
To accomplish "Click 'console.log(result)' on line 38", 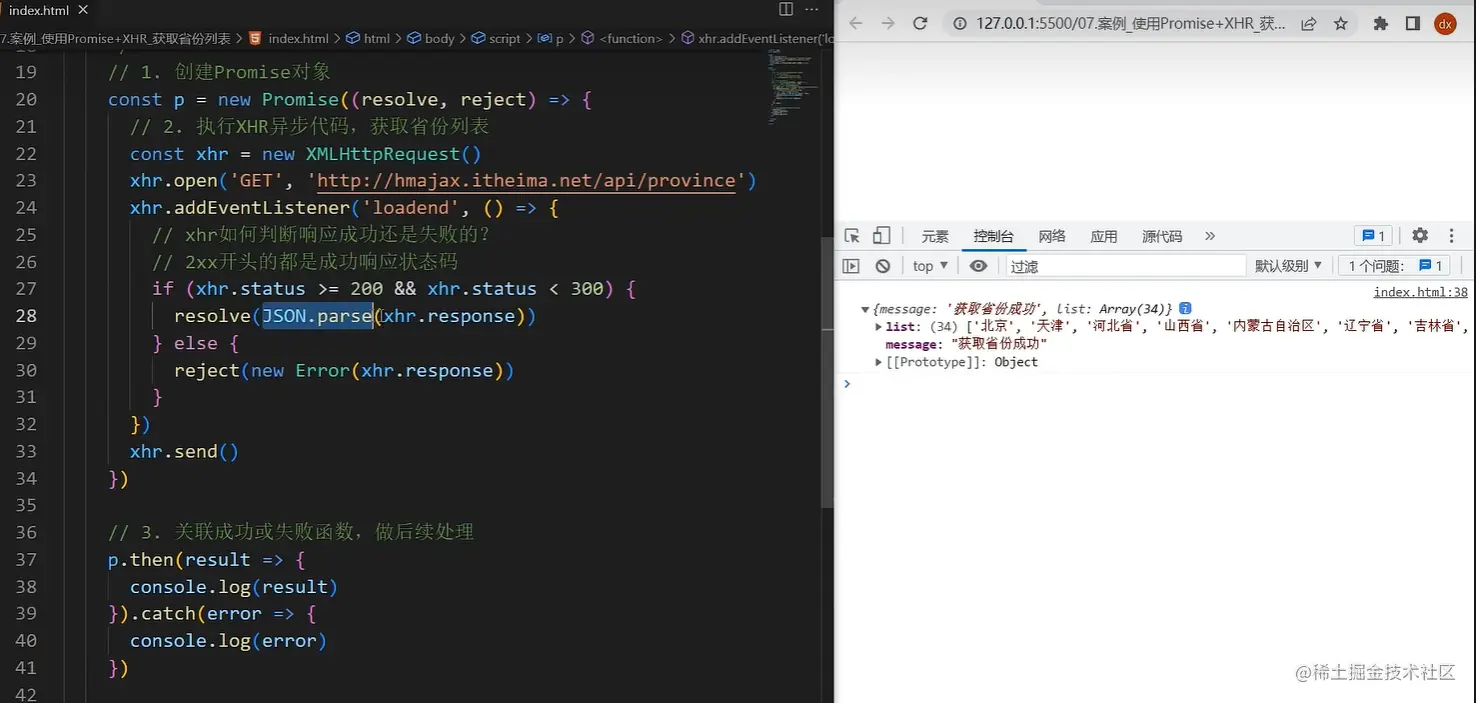I will click(x=234, y=587).
